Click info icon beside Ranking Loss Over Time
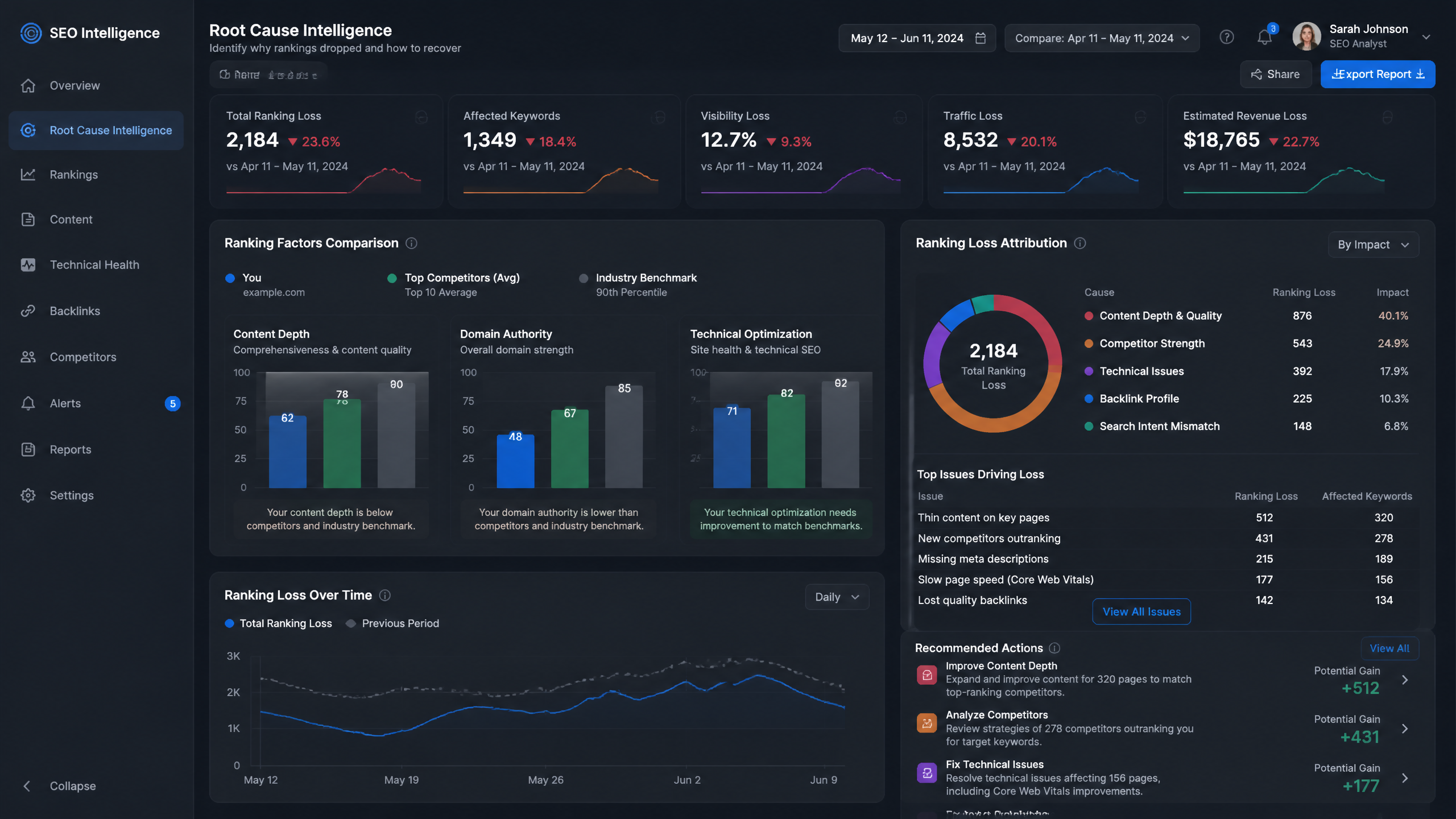The width and height of the screenshot is (1456, 819). tap(385, 595)
